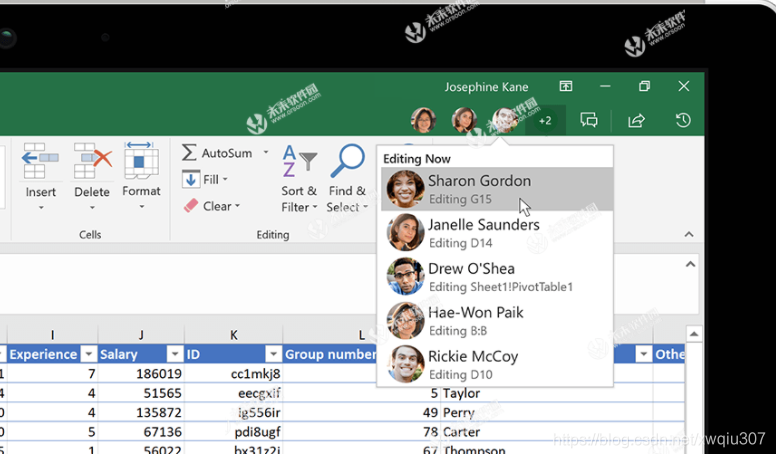Click the Delete cells icon

[x=92, y=160]
